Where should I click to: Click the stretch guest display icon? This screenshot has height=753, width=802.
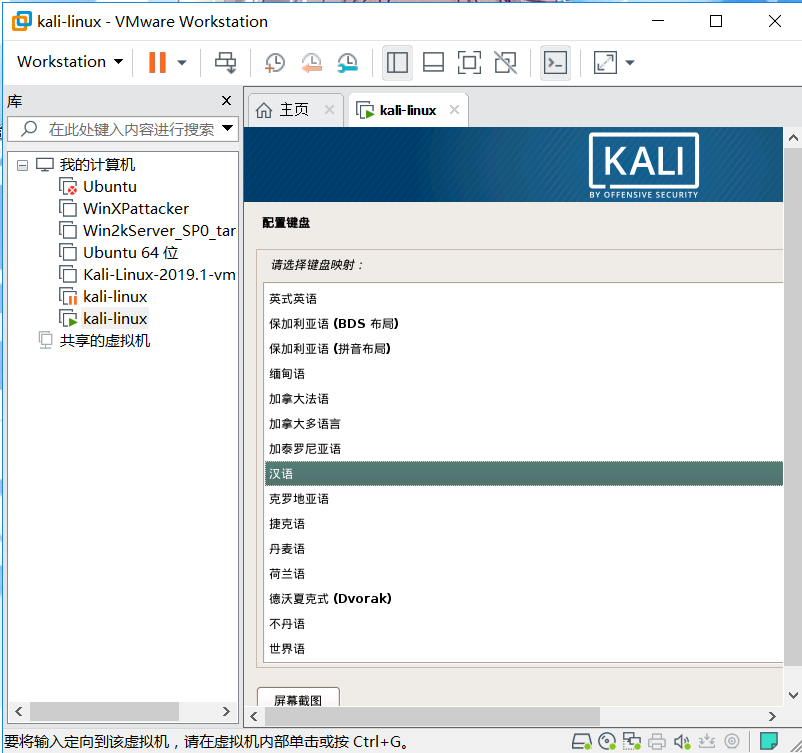tap(605, 62)
